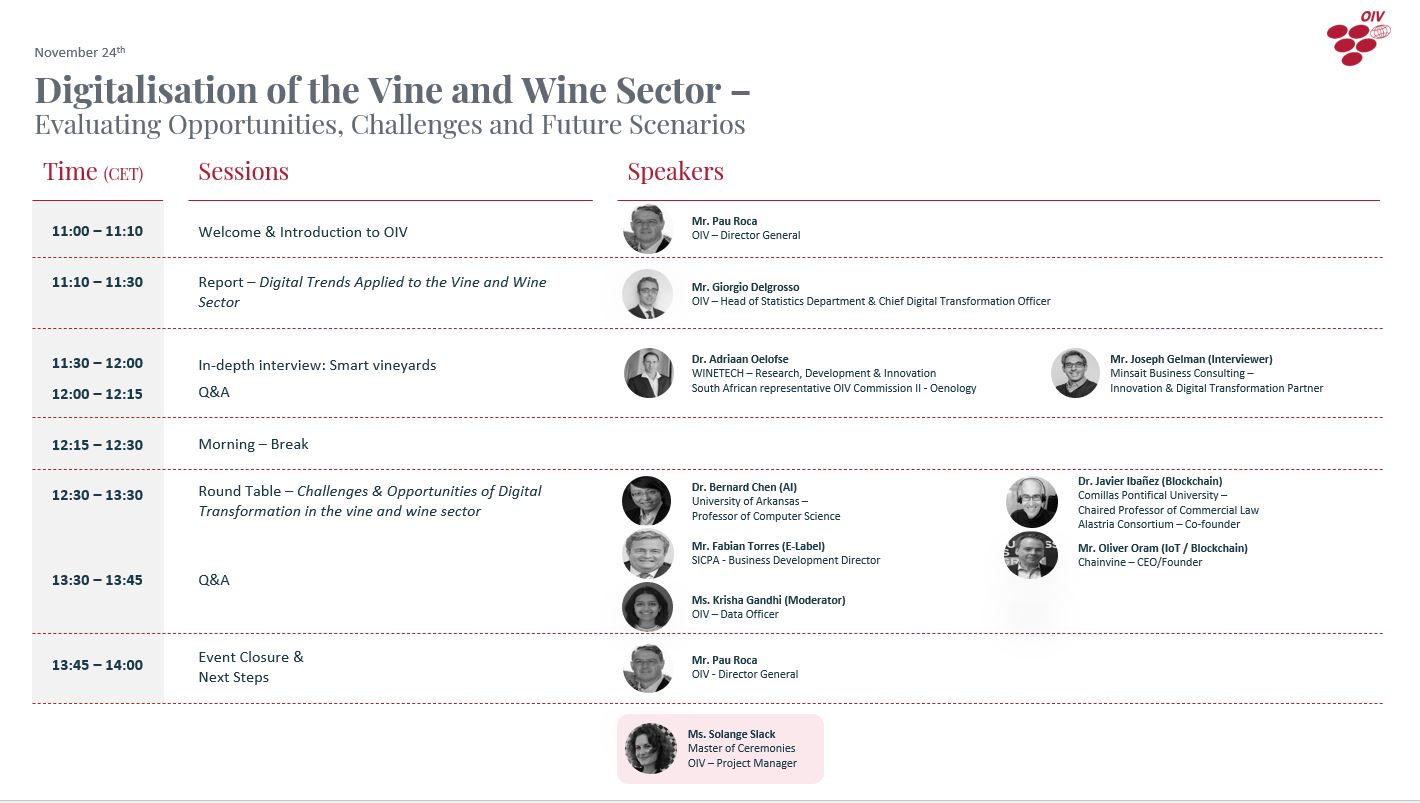Select the In-depth interview: Smart vineyards session
The image size is (1420, 803).
[x=317, y=365]
